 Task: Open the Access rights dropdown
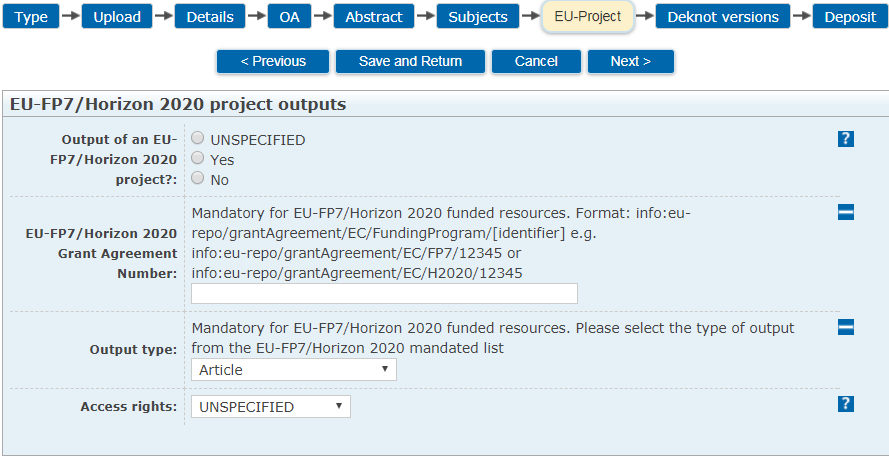[271, 407]
